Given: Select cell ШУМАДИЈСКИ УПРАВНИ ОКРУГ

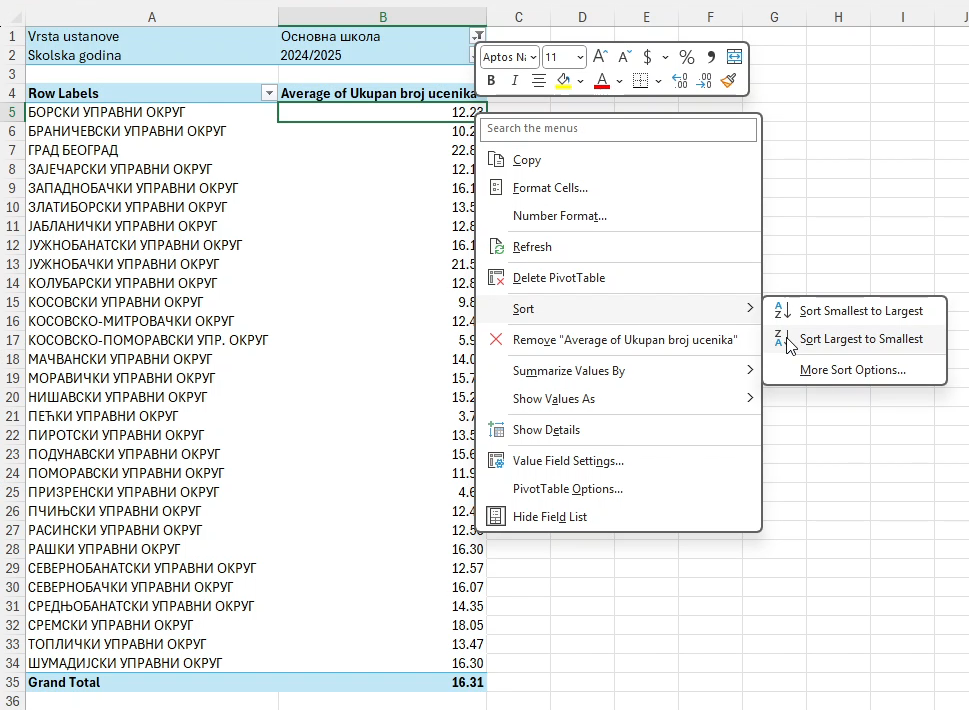Looking at the screenshot, I should pos(151,663).
